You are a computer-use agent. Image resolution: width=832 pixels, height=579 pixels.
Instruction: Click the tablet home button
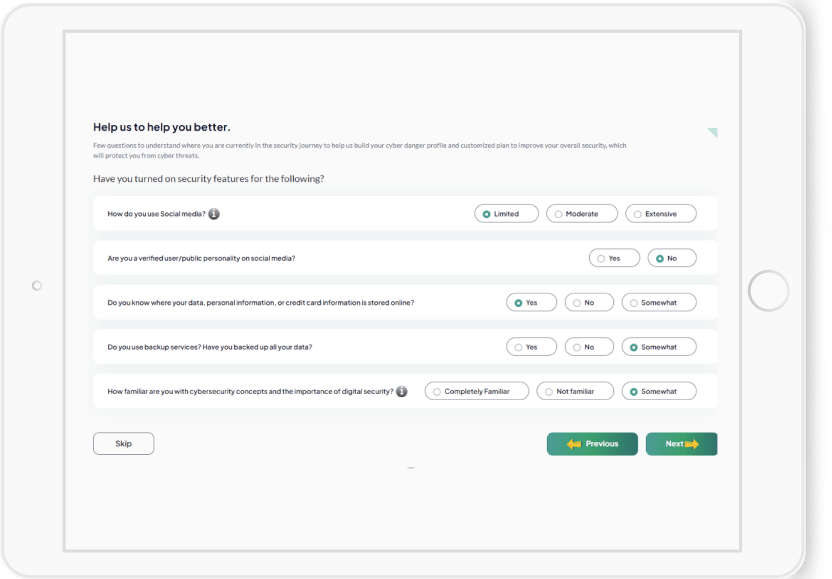(x=769, y=290)
